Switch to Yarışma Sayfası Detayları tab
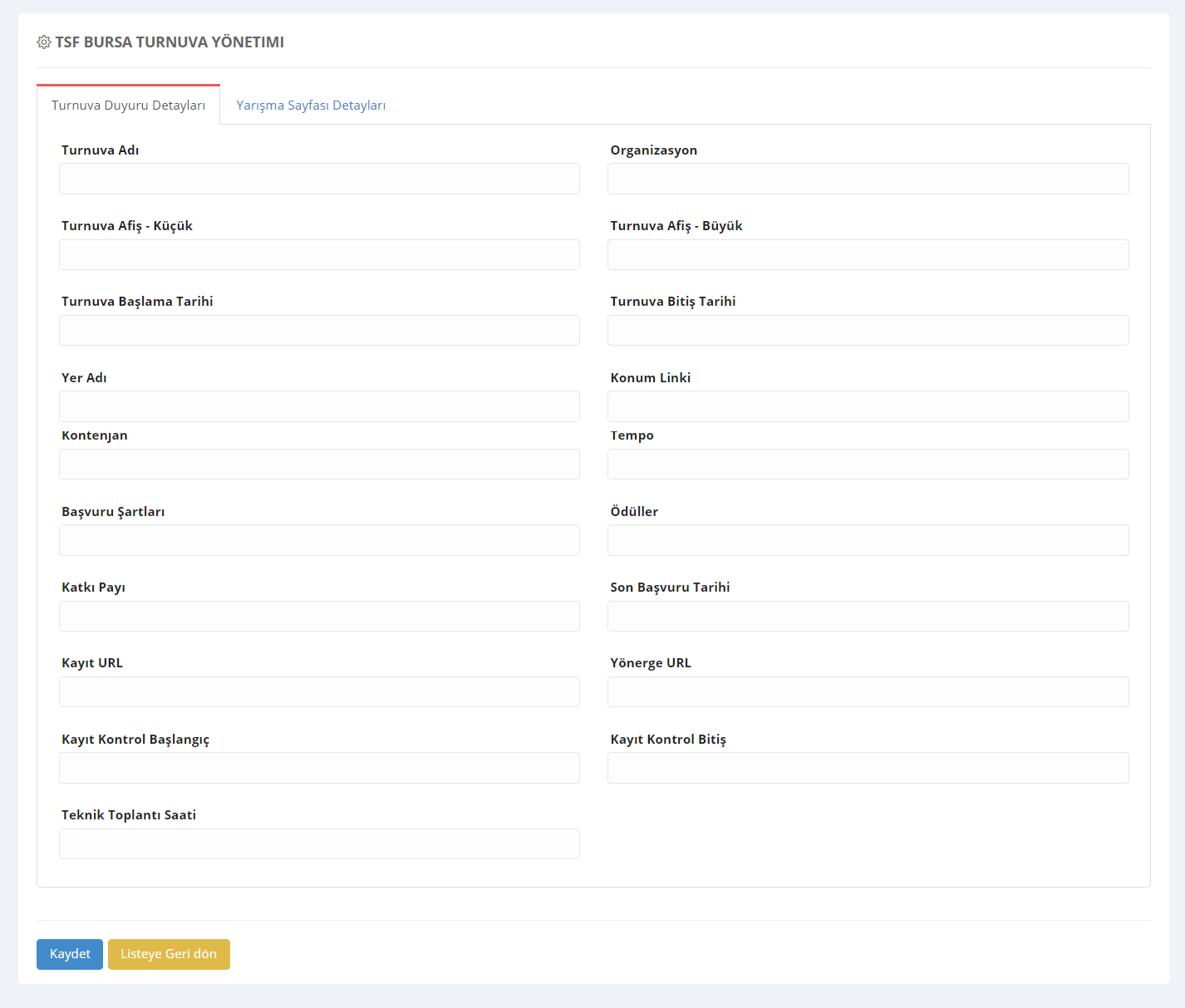Viewport: 1185px width, 1008px height. pos(311,106)
